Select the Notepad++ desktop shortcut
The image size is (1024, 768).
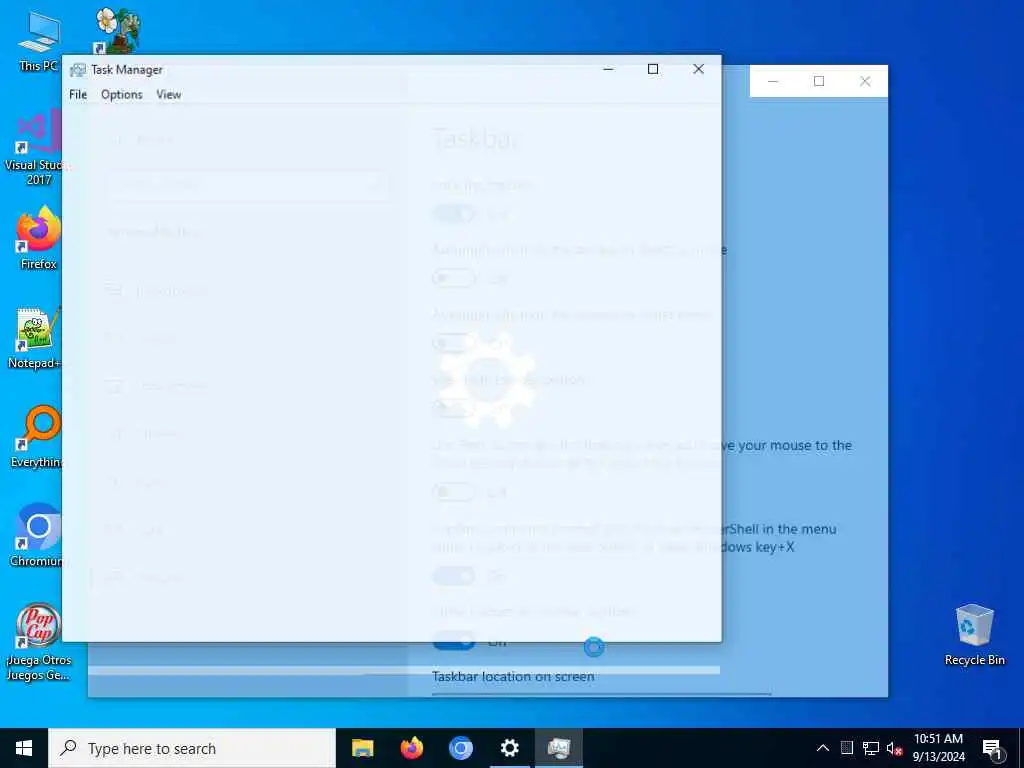click(x=36, y=338)
